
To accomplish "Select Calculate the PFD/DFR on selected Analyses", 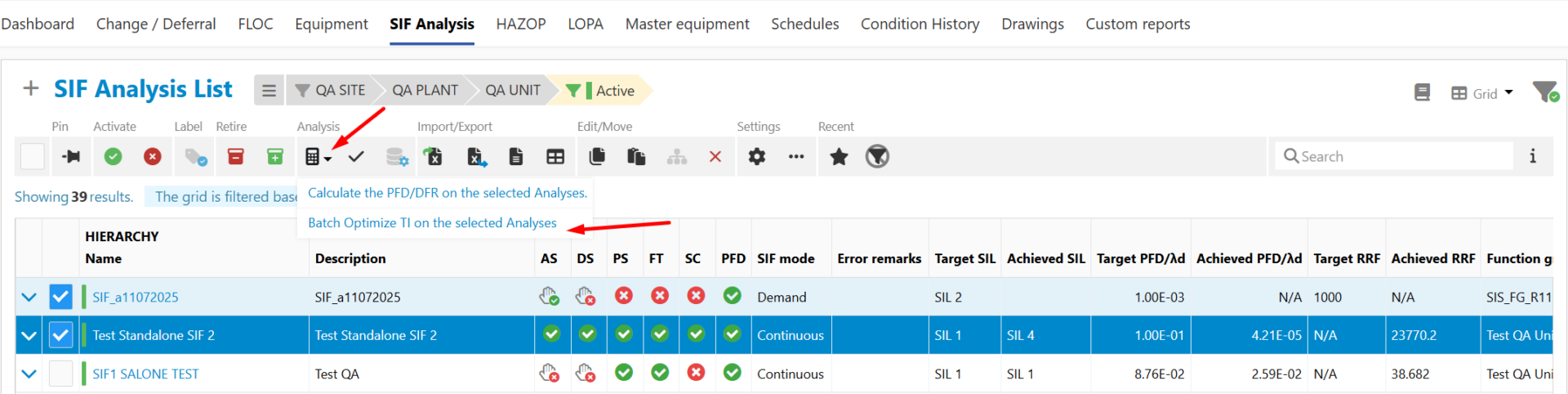I will [x=448, y=193].
